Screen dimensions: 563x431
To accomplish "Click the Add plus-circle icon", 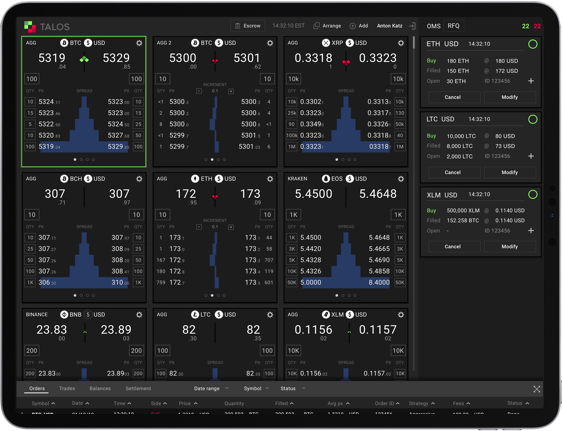I will (x=353, y=26).
